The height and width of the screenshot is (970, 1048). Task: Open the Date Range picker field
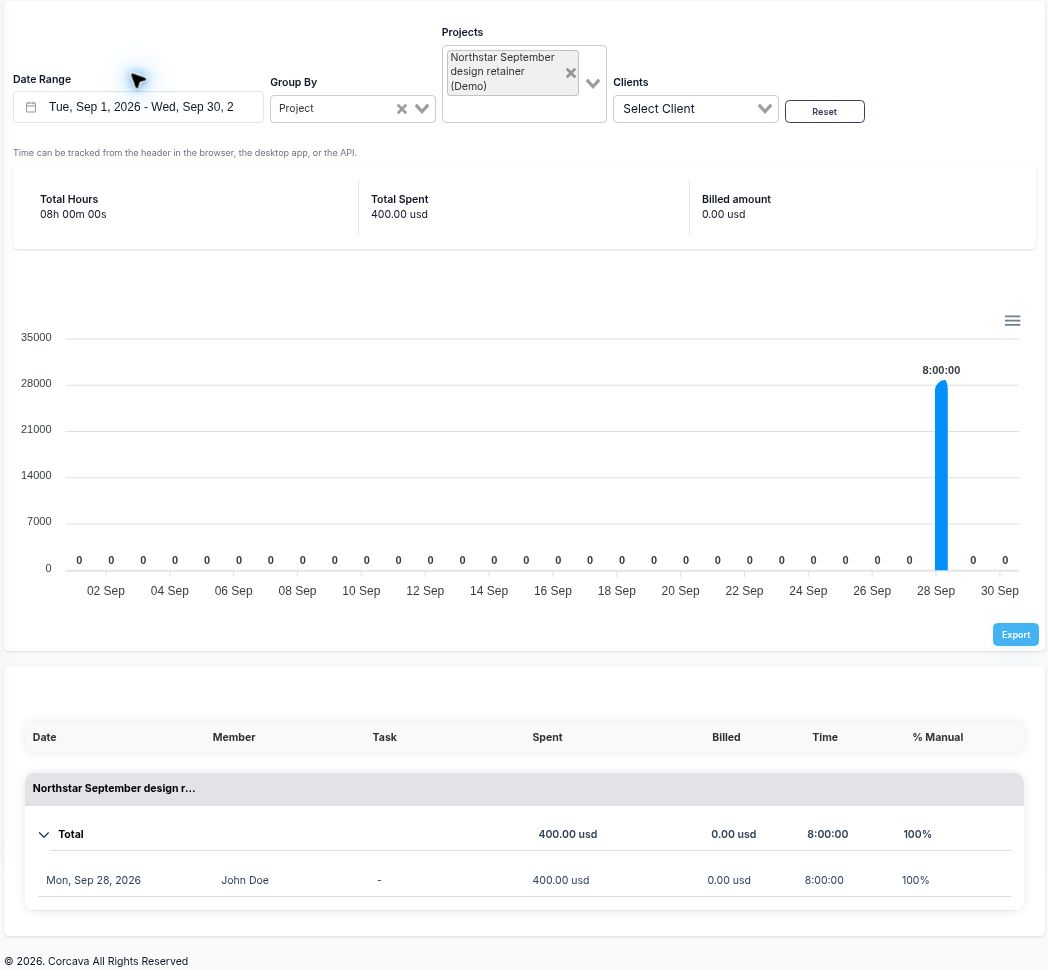point(138,107)
